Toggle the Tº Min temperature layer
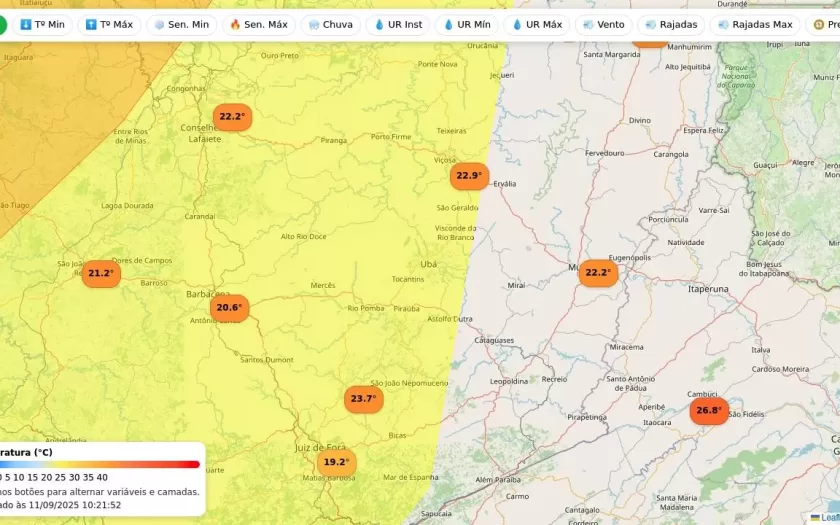Image resolution: width=840 pixels, height=525 pixels. [42, 24]
